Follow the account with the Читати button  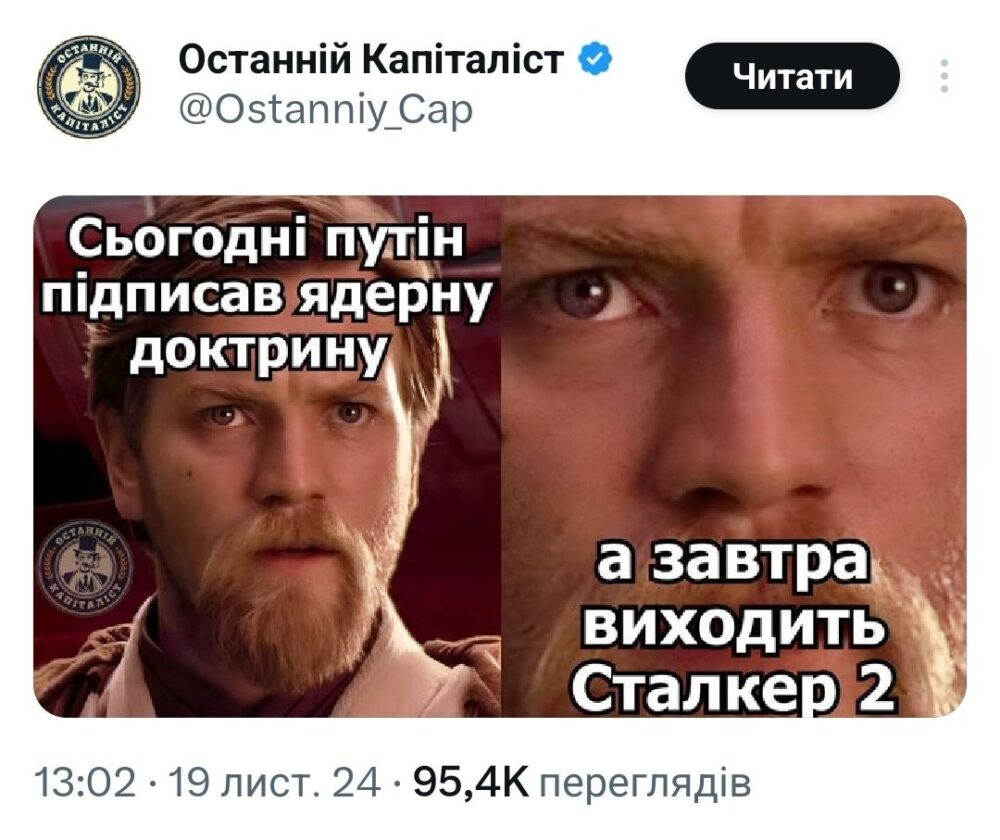(792, 77)
